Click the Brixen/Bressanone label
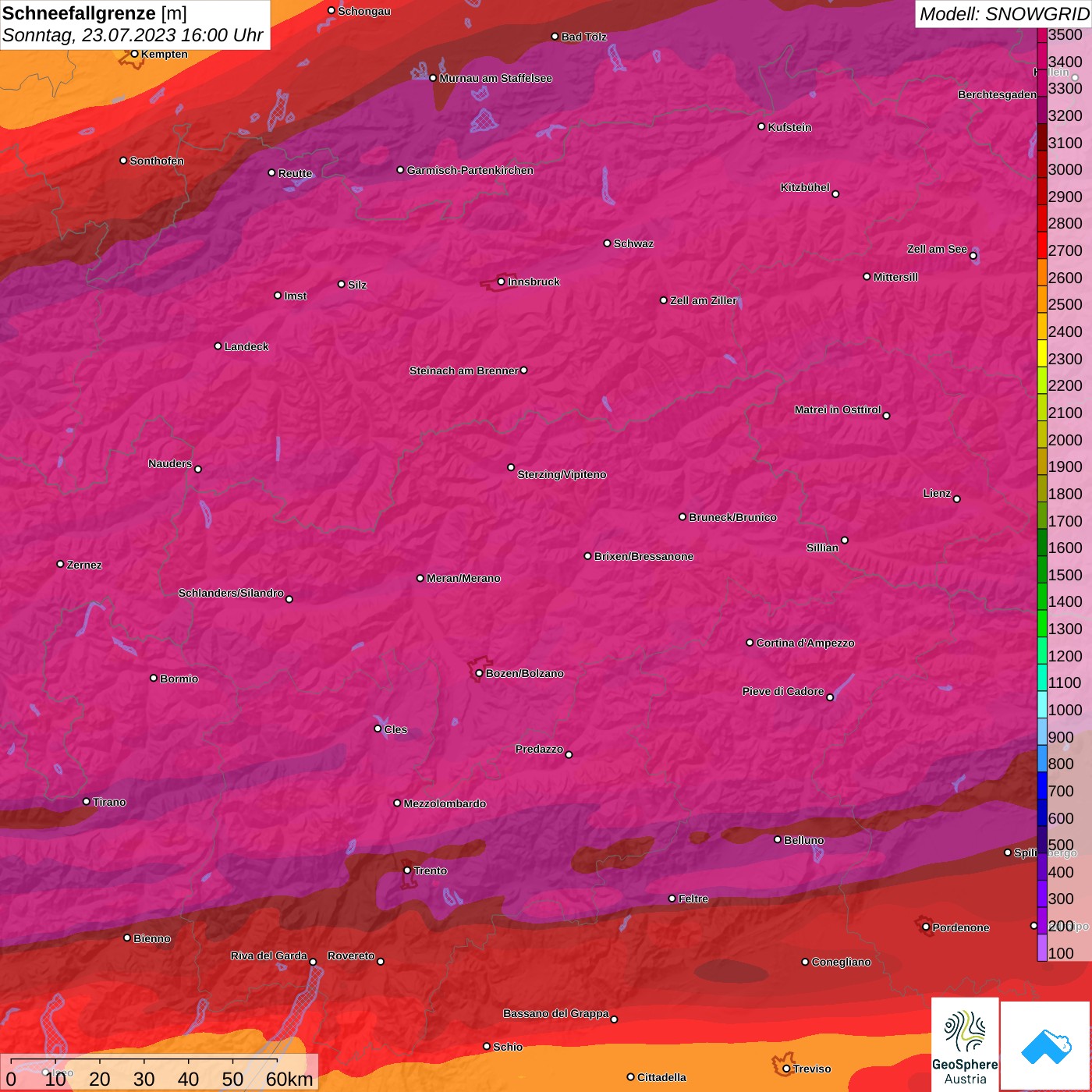Image resolution: width=1092 pixels, height=1092 pixels. [643, 556]
